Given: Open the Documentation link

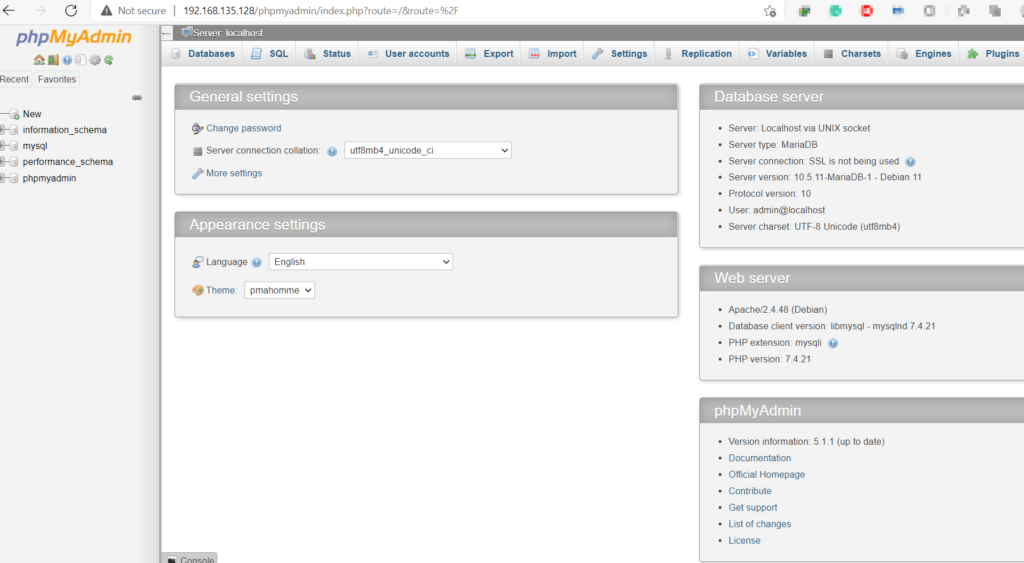Looking at the screenshot, I should tap(760, 458).
